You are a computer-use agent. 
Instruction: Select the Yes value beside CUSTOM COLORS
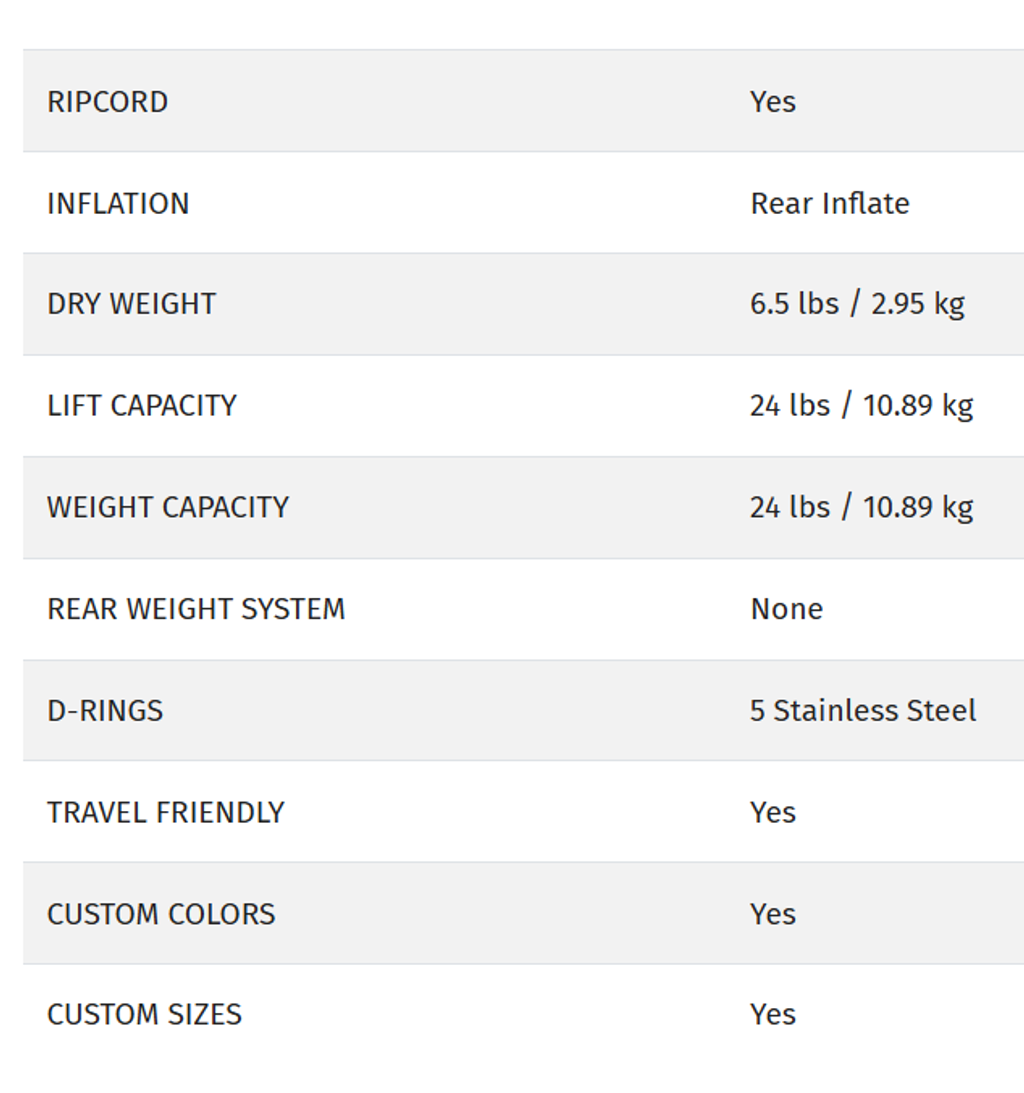773,914
